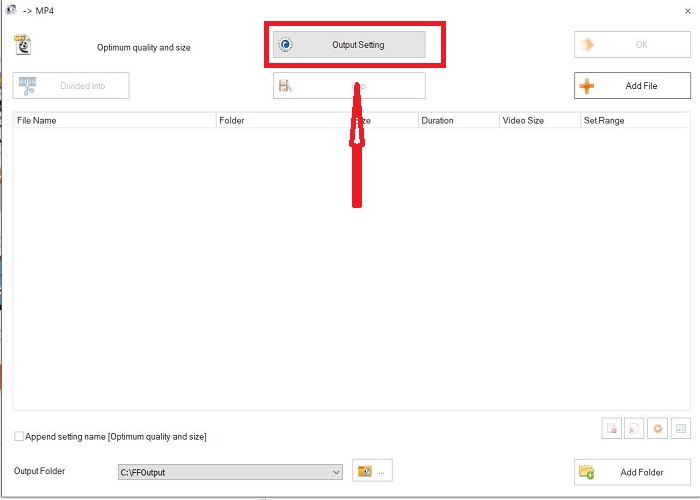Screen dimensions: 700x500
Task: Enable the Append setting name checkbox
Action: pos(19,436)
